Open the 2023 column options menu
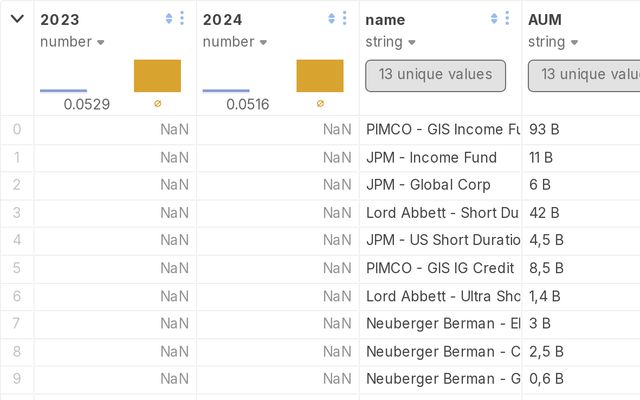The width and height of the screenshot is (640, 400). [182, 18]
